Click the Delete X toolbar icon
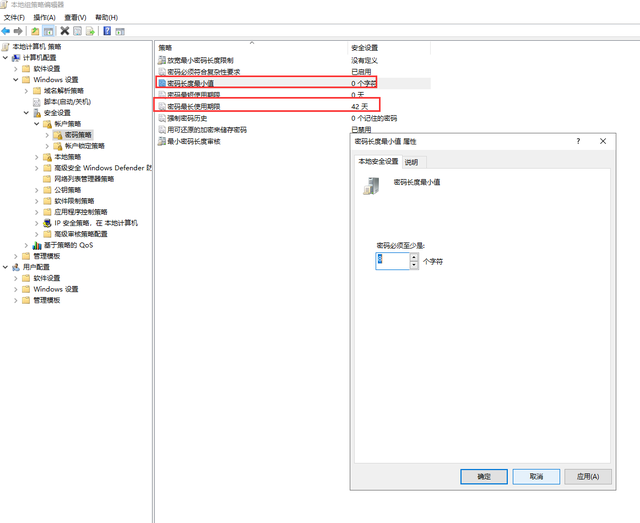The image size is (640, 523). [x=64, y=31]
